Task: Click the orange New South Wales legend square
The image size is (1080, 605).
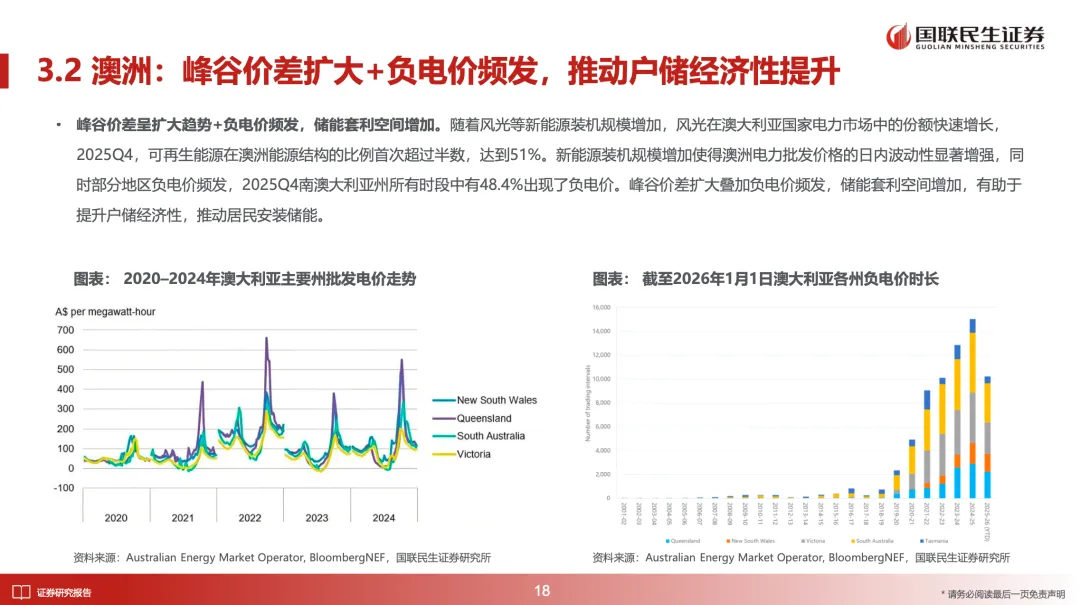Action: tap(728, 541)
